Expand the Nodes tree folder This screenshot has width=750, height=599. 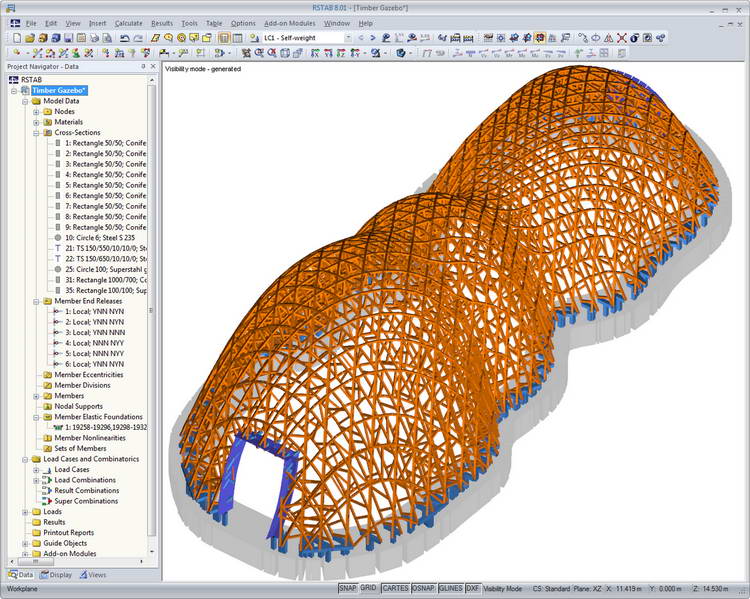click(36, 111)
